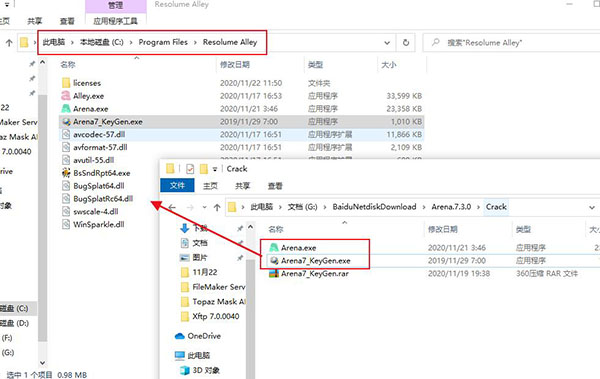600x379 pixels.
Task: Open the 共享 tab in Crack window
Action: (x=242, y=186)
